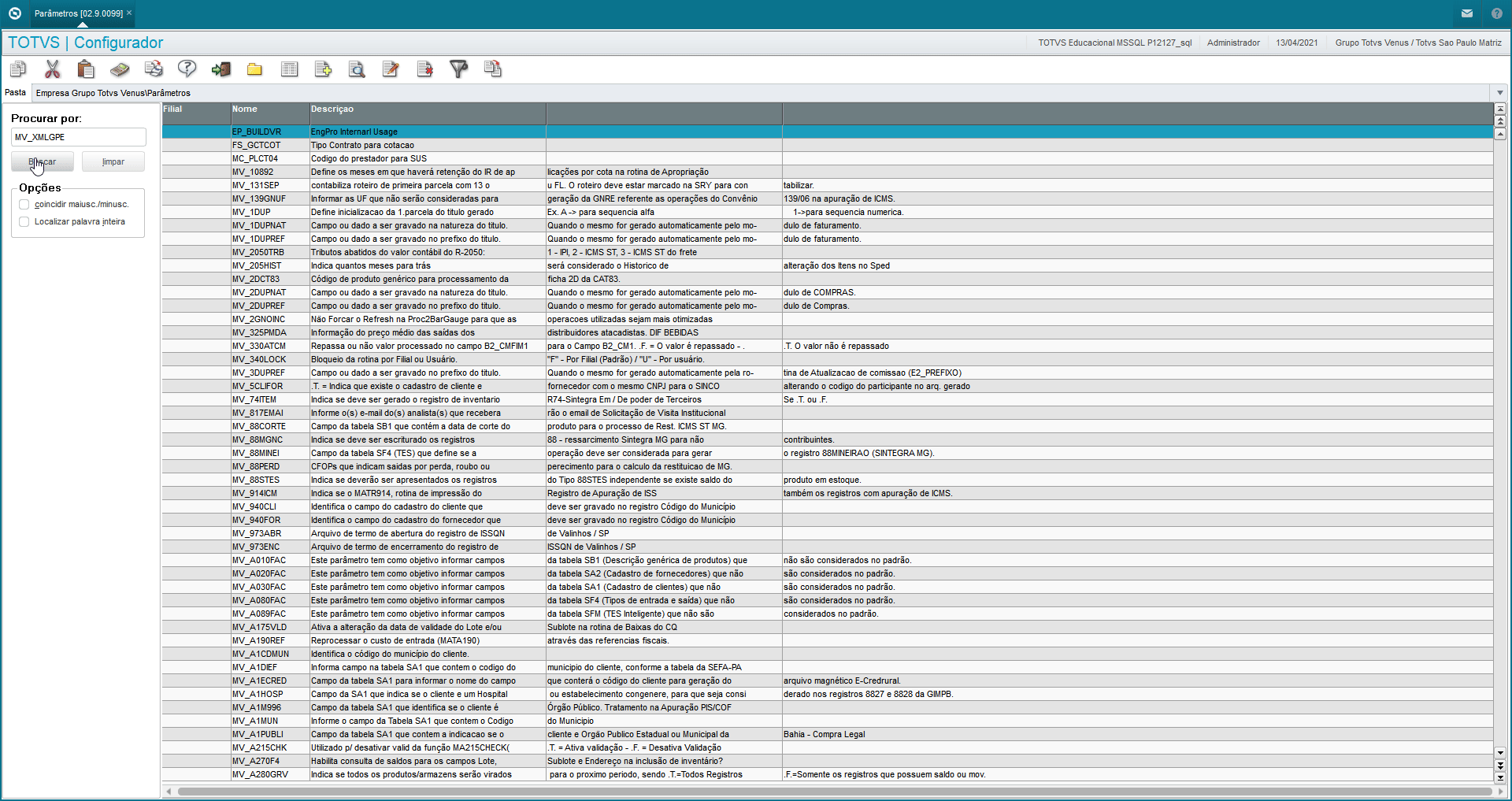Click the Procurar por search field
The image size is (1512, 801).
[79, 137]
